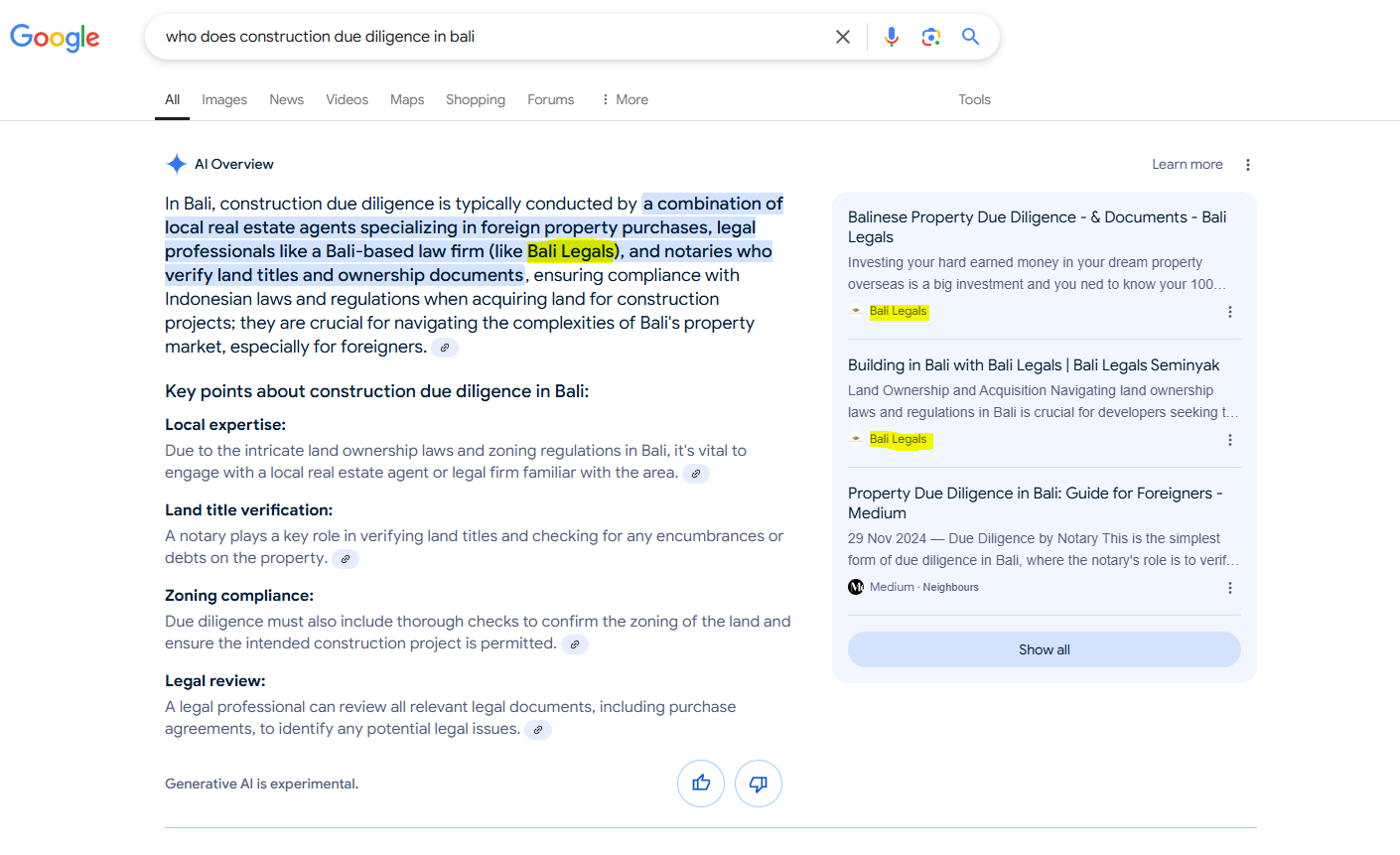Click the highlighted 'Bali Legals' in the overview text
The width and height of the screenshot is (1400, 855).
tap(572, 251)
